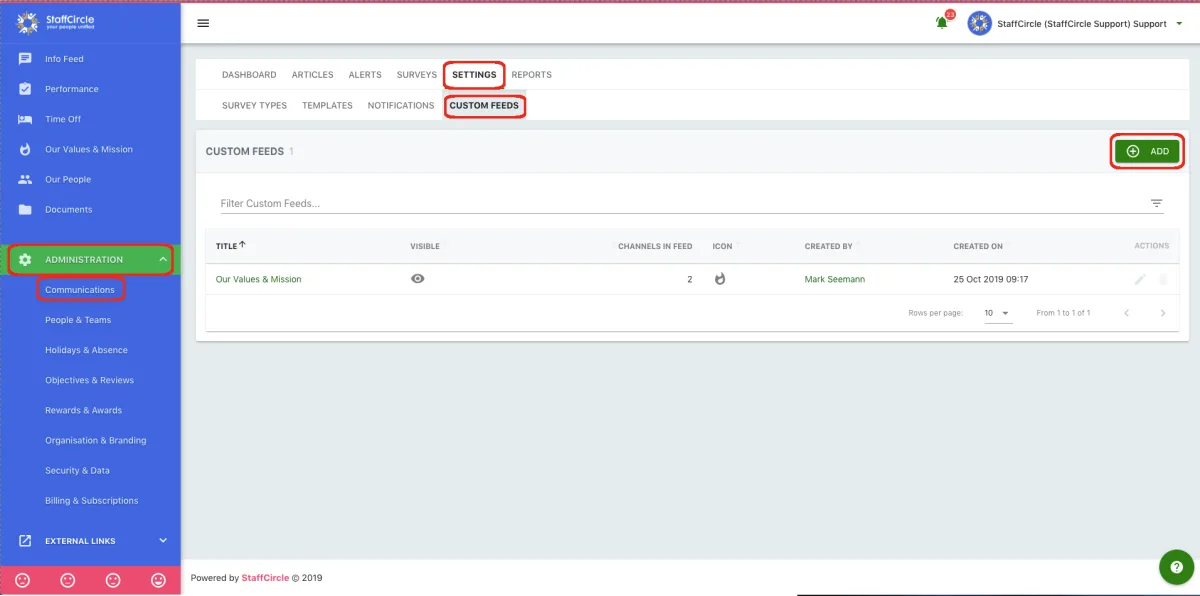Open the Templates sub-tab
The height and width of the screenshot is (596, 1200).
click(327, 105)
